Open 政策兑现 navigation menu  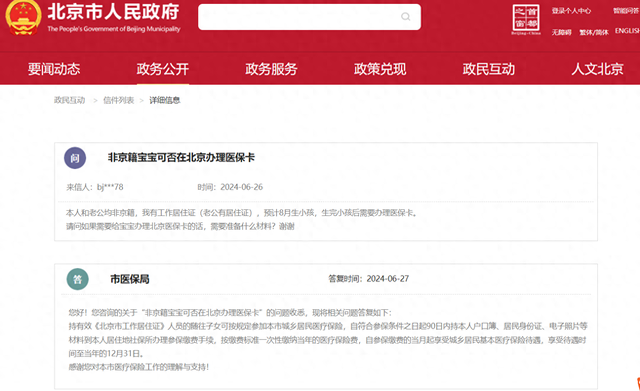pyautogui.click(x=380, y=69)
